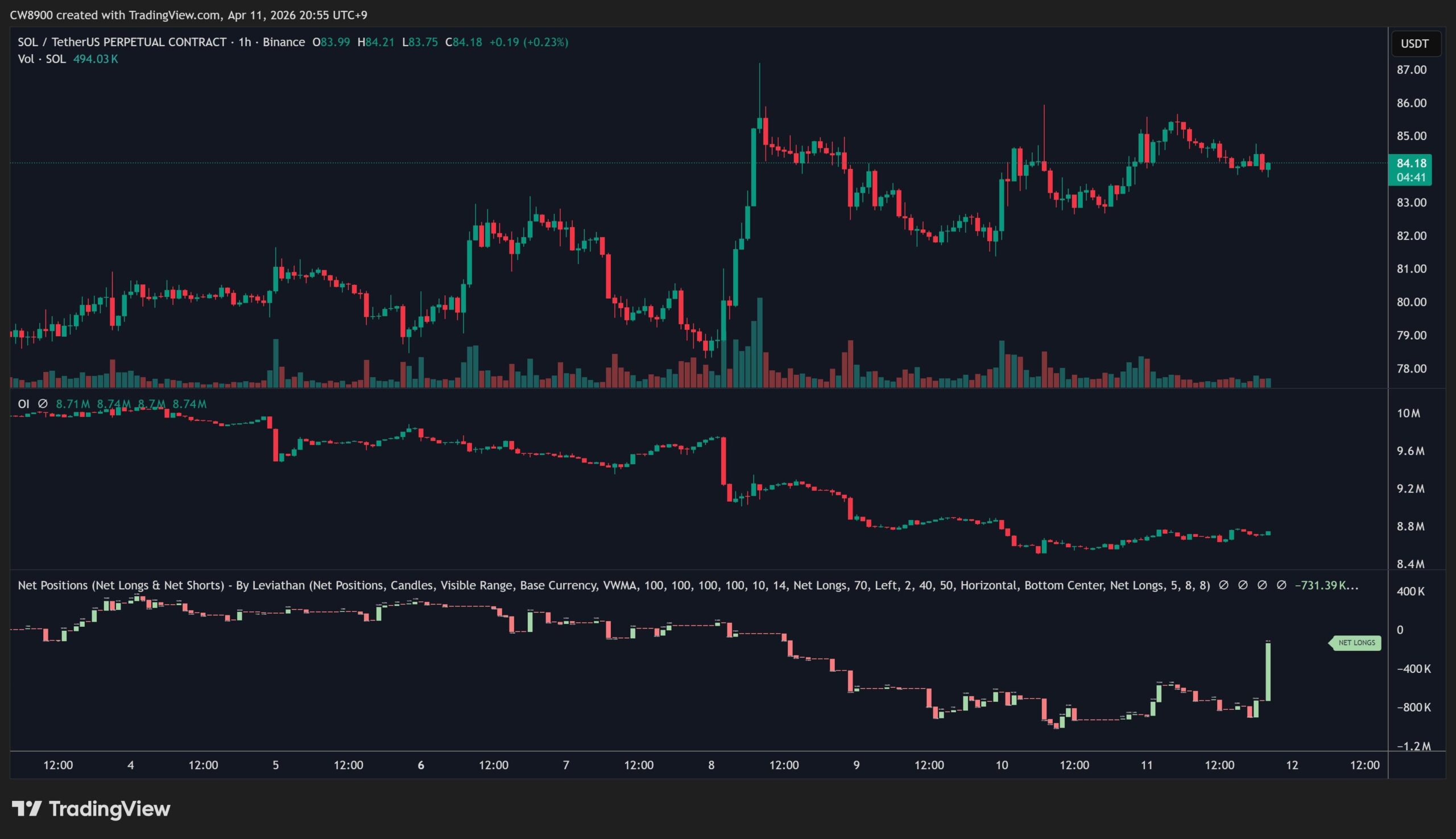Click the SOL / TetherUS PERPETUAL CONTRACT title
Image resolution: width=1456 pixels, height=839 pixels.
pyautogui.click(x=122, y=42)
